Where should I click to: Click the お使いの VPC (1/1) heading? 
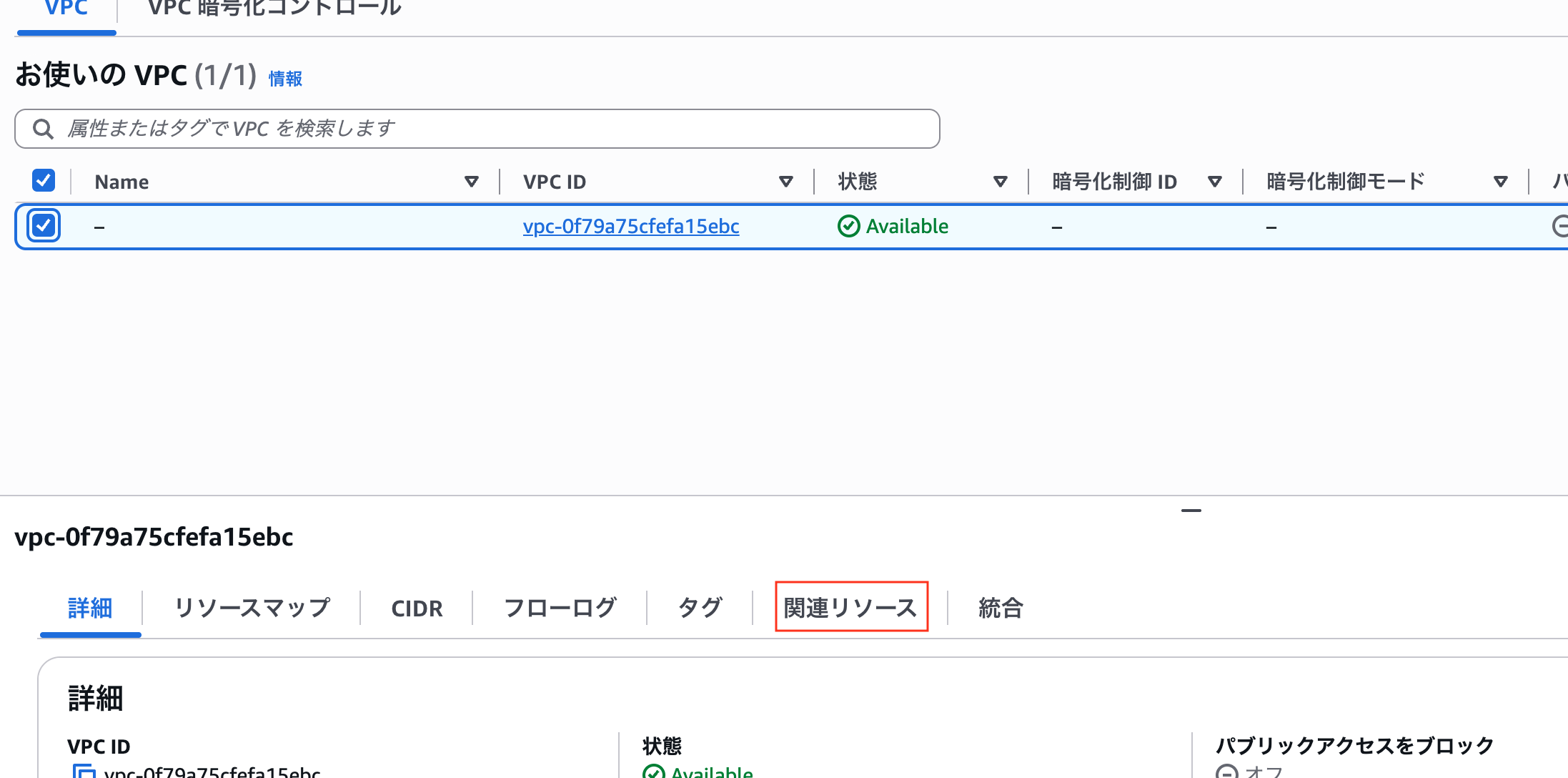pos(136,75)
